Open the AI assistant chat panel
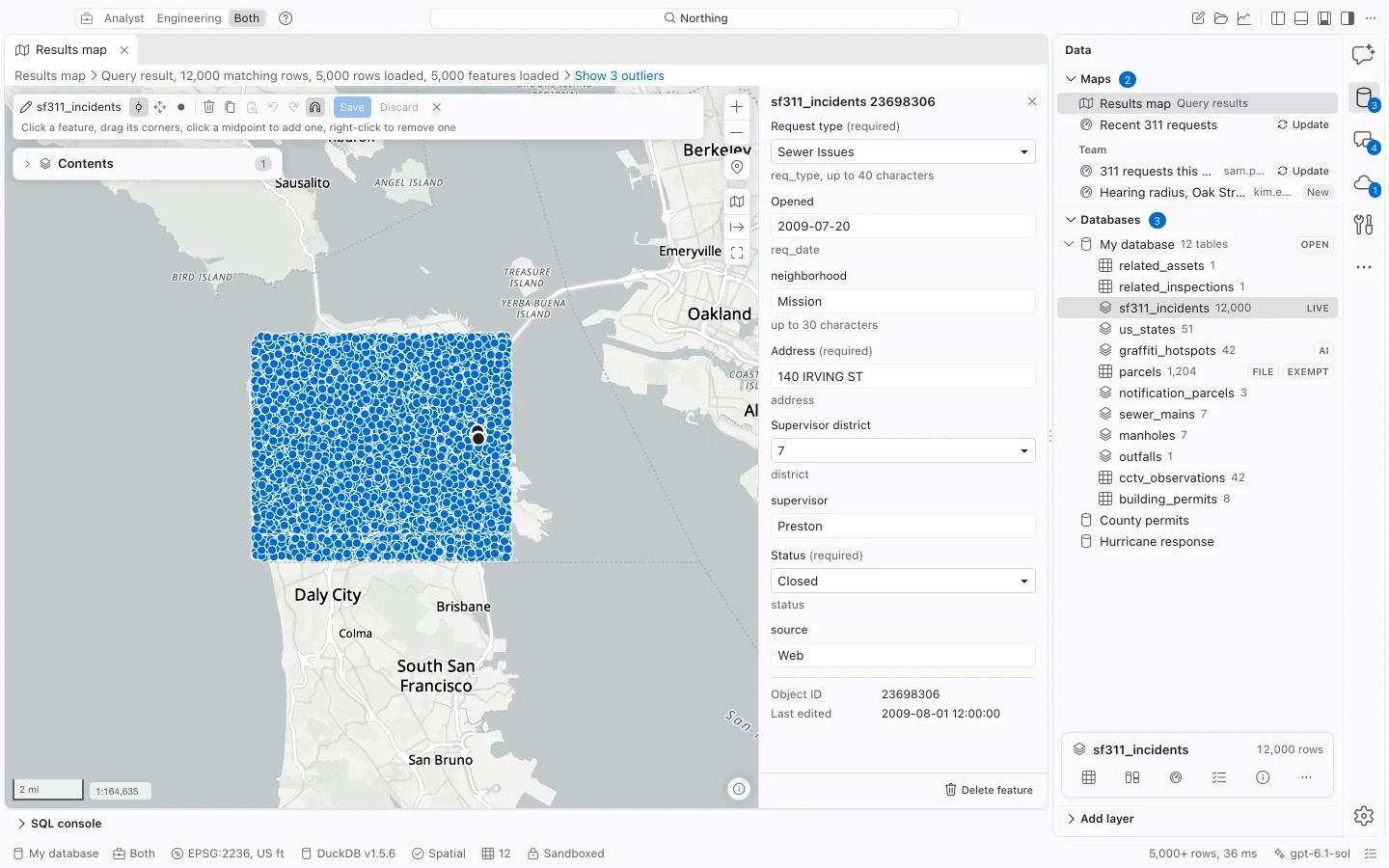The width and height of the screenshot is (1389, 868). coord(1363,55)
